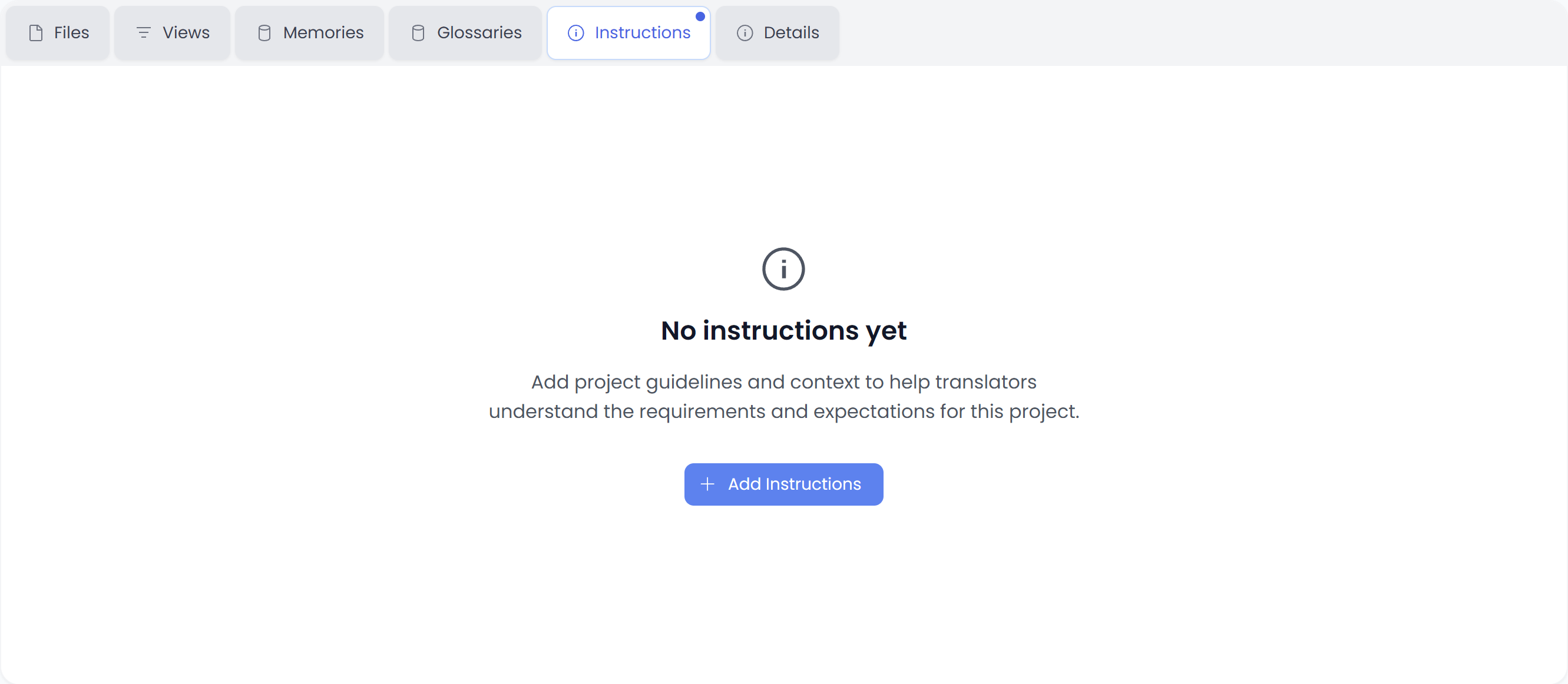Click the document icon on Files tab
Viewport: 1568px width, 684px height.
[36, 33]
